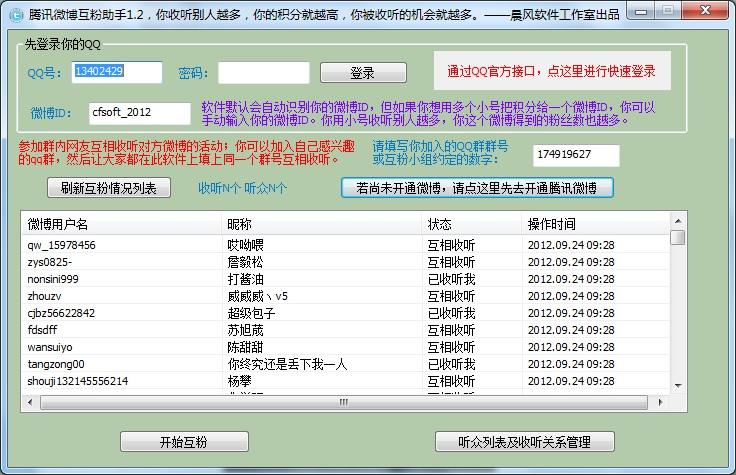Click 开始互粉 button

coord(184,442)
